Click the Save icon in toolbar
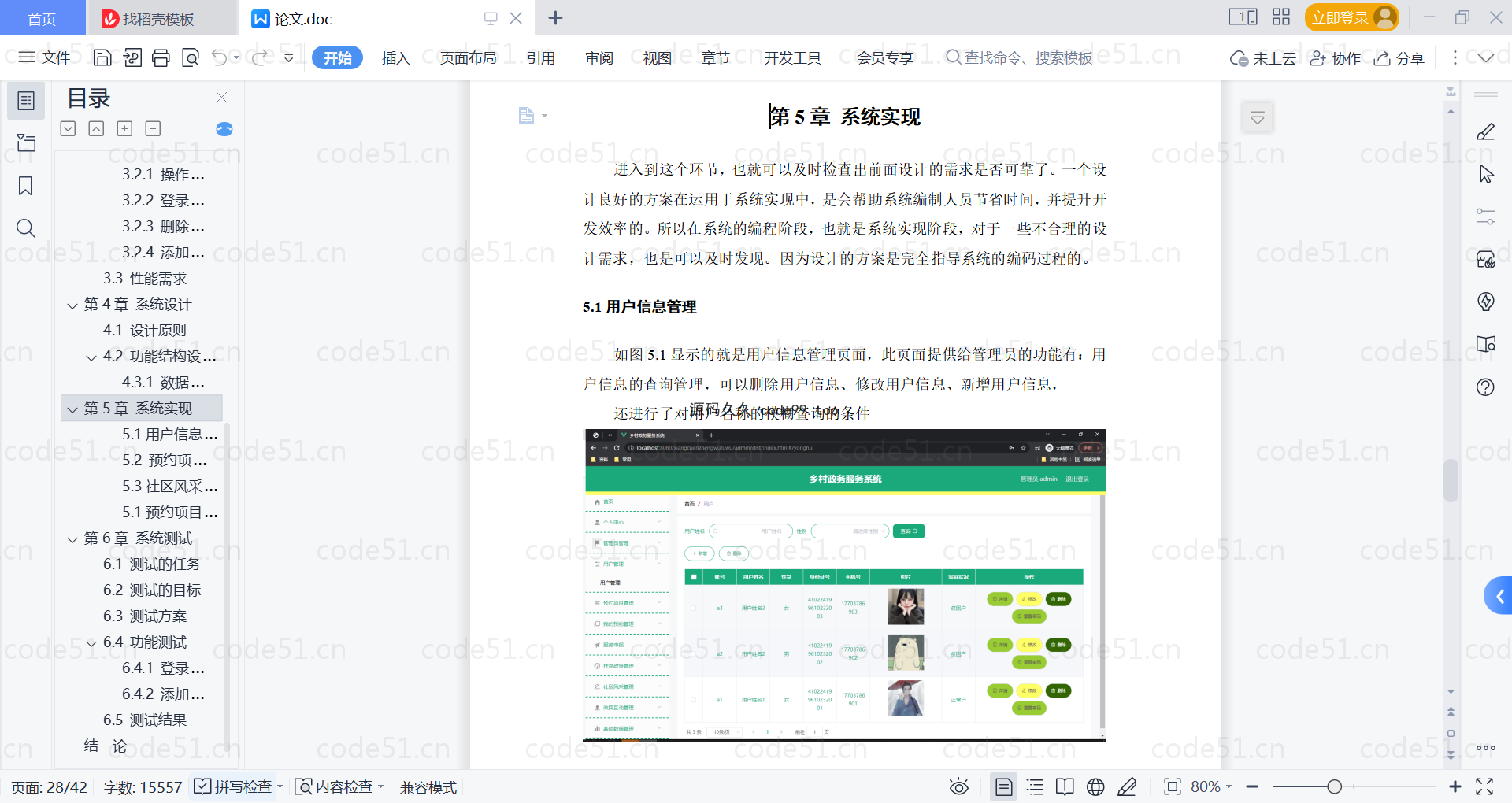The height and width of the screenshot is (803, 1512). coord(102,57)
